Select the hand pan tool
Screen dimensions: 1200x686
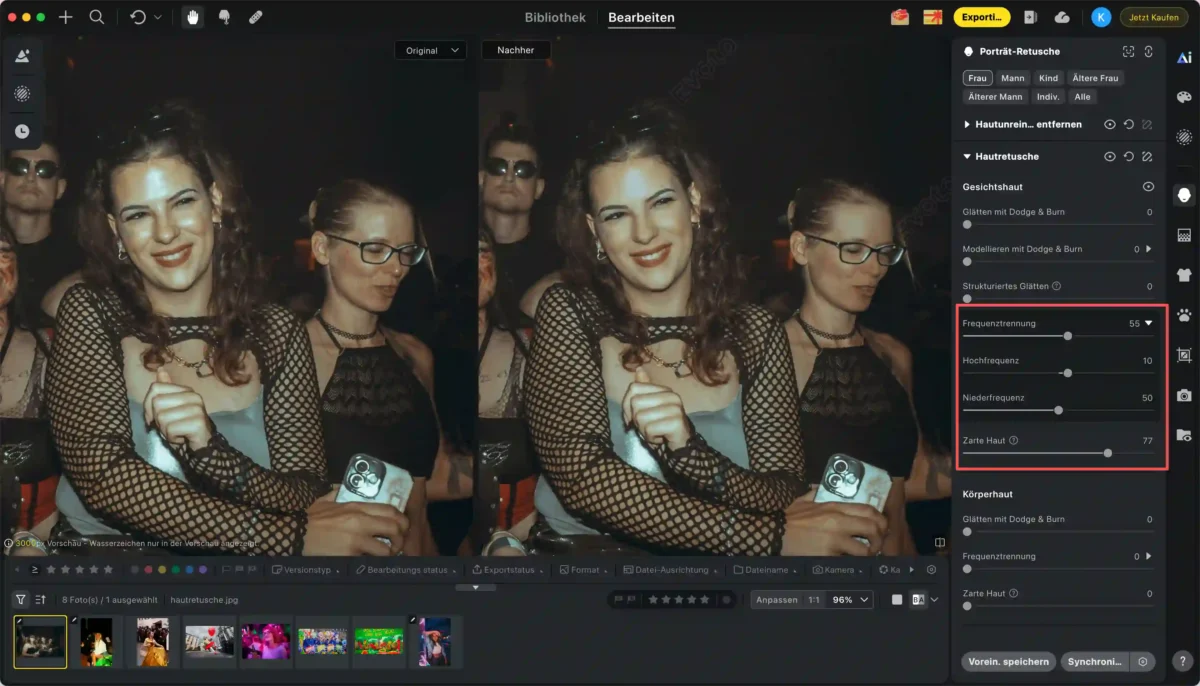click(192, 17)
